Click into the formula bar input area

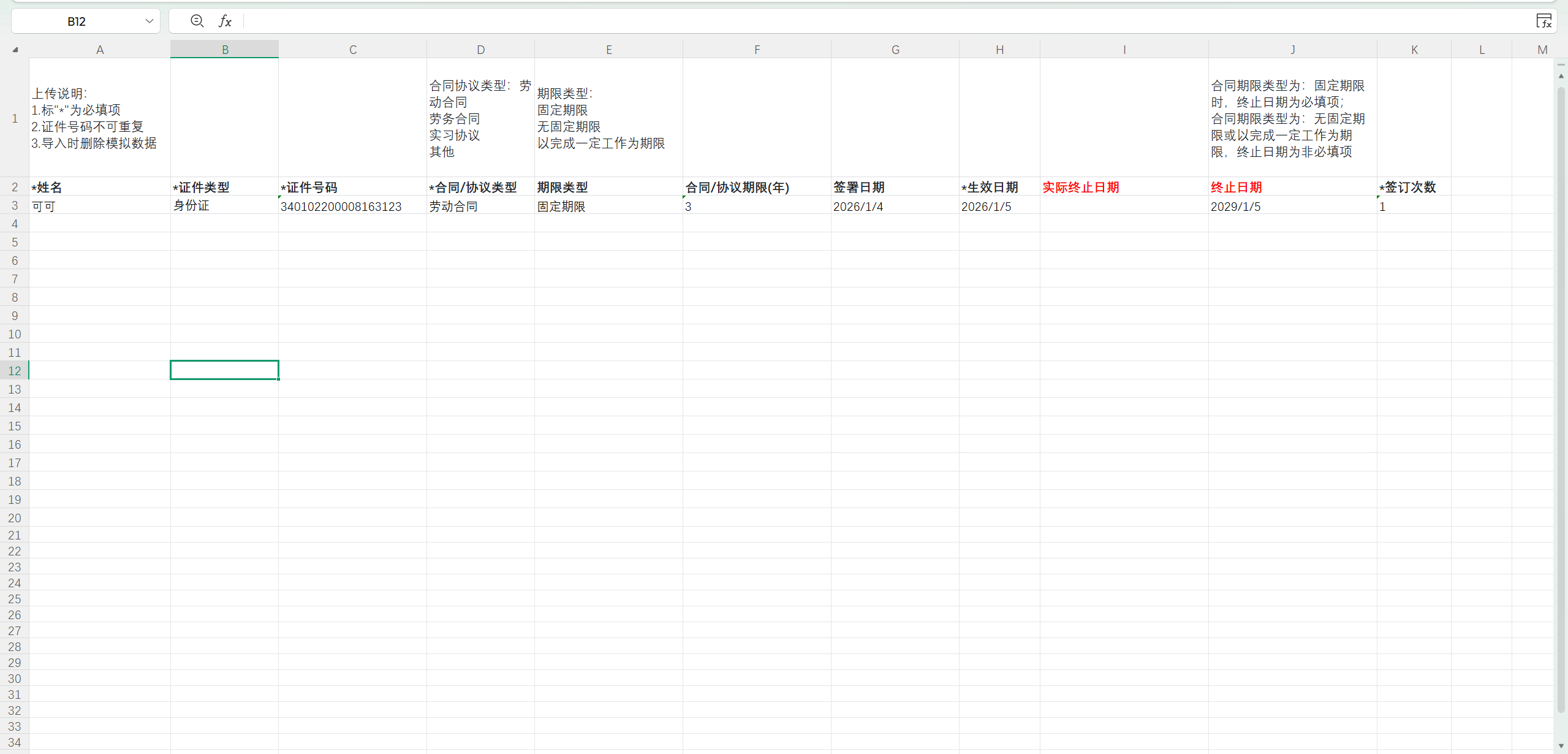coord(858,21)
